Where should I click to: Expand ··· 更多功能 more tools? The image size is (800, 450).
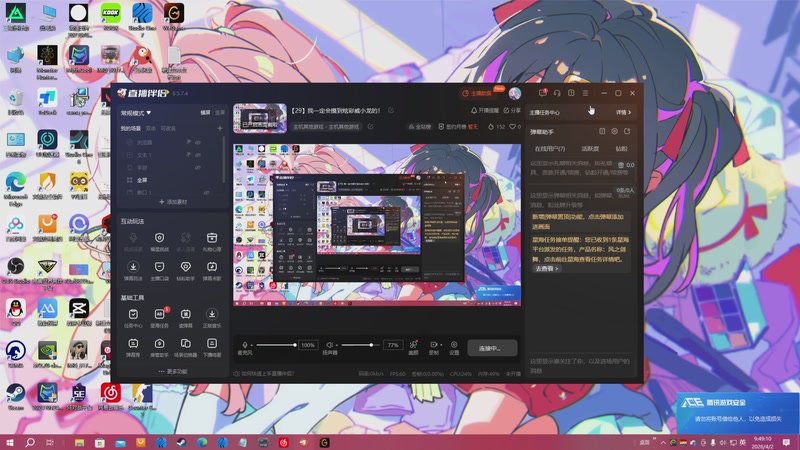pos(172,371)
